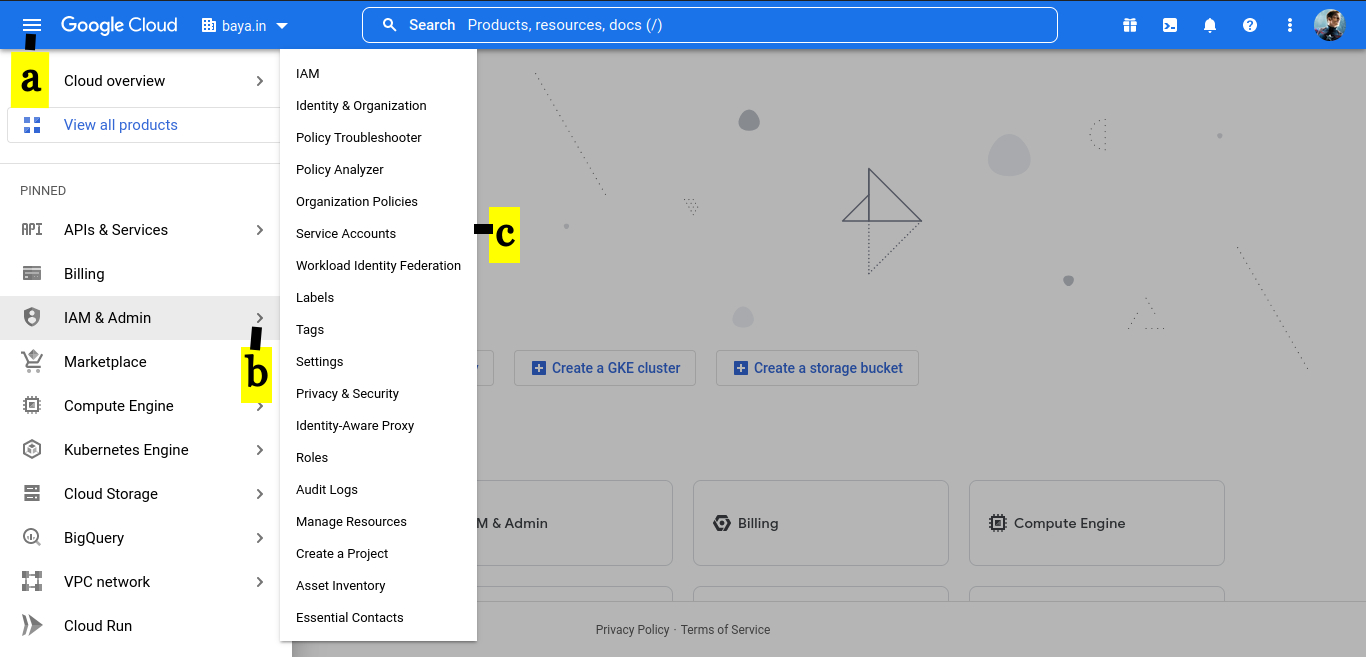1366x657 pixels.
Task: Open Audit Logs menu item
Action: coord(378,490)
